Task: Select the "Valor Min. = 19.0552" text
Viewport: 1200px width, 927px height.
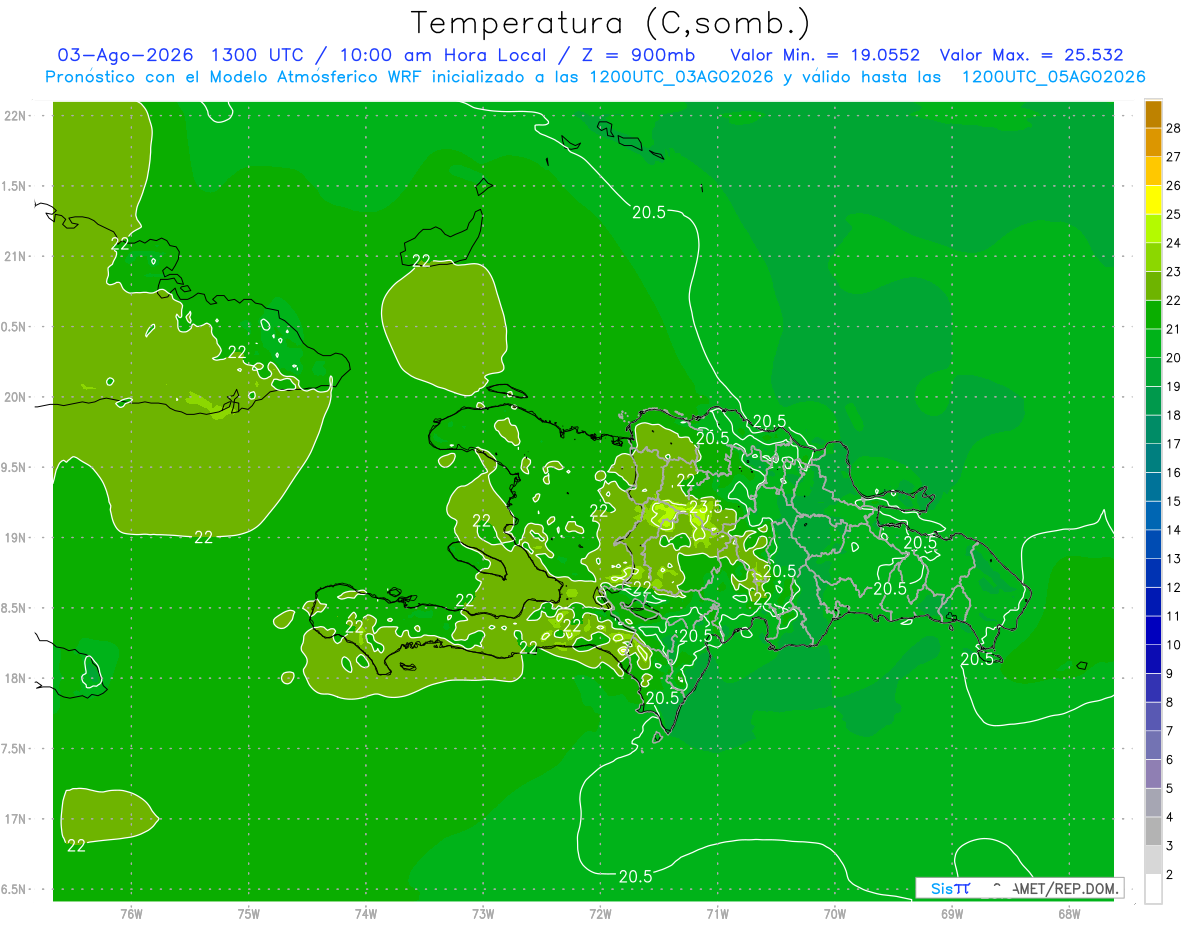Action: click(826, 55)
